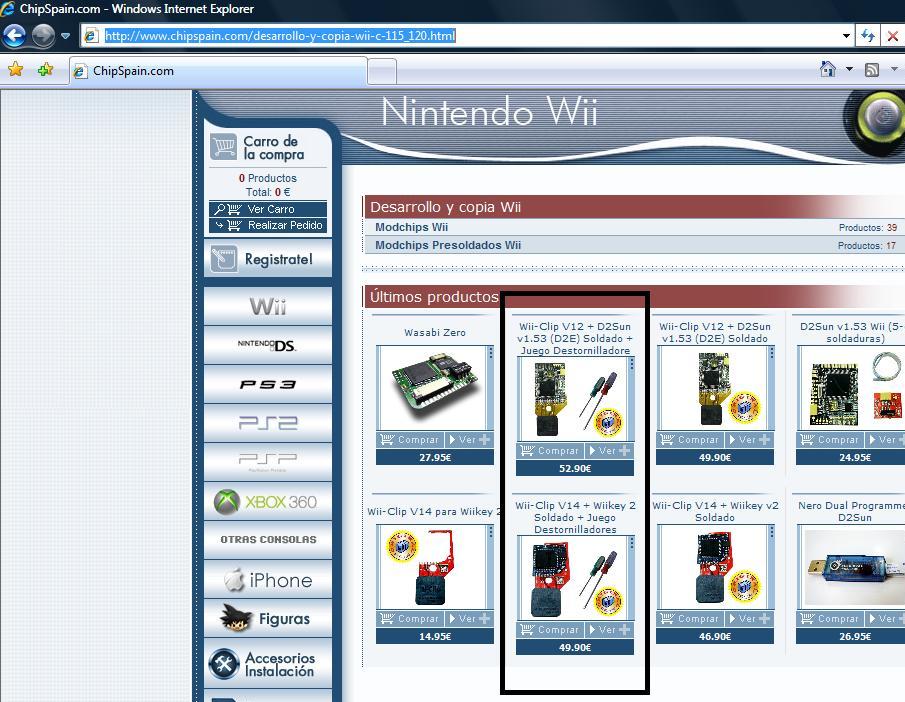Click Ver under Wasabi Zero

click(x=469, y=439)
